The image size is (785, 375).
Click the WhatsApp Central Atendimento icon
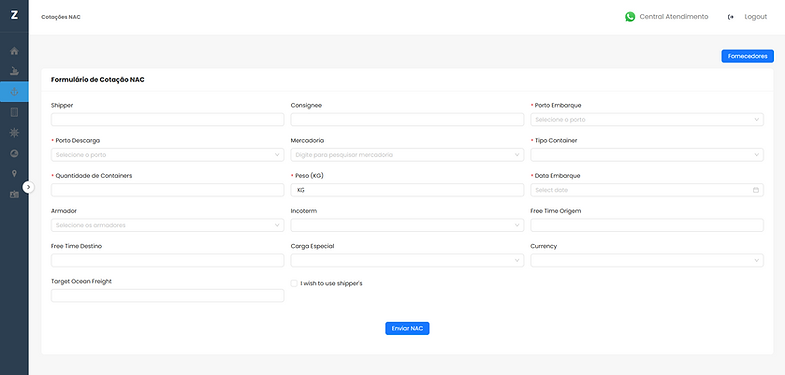630,17
